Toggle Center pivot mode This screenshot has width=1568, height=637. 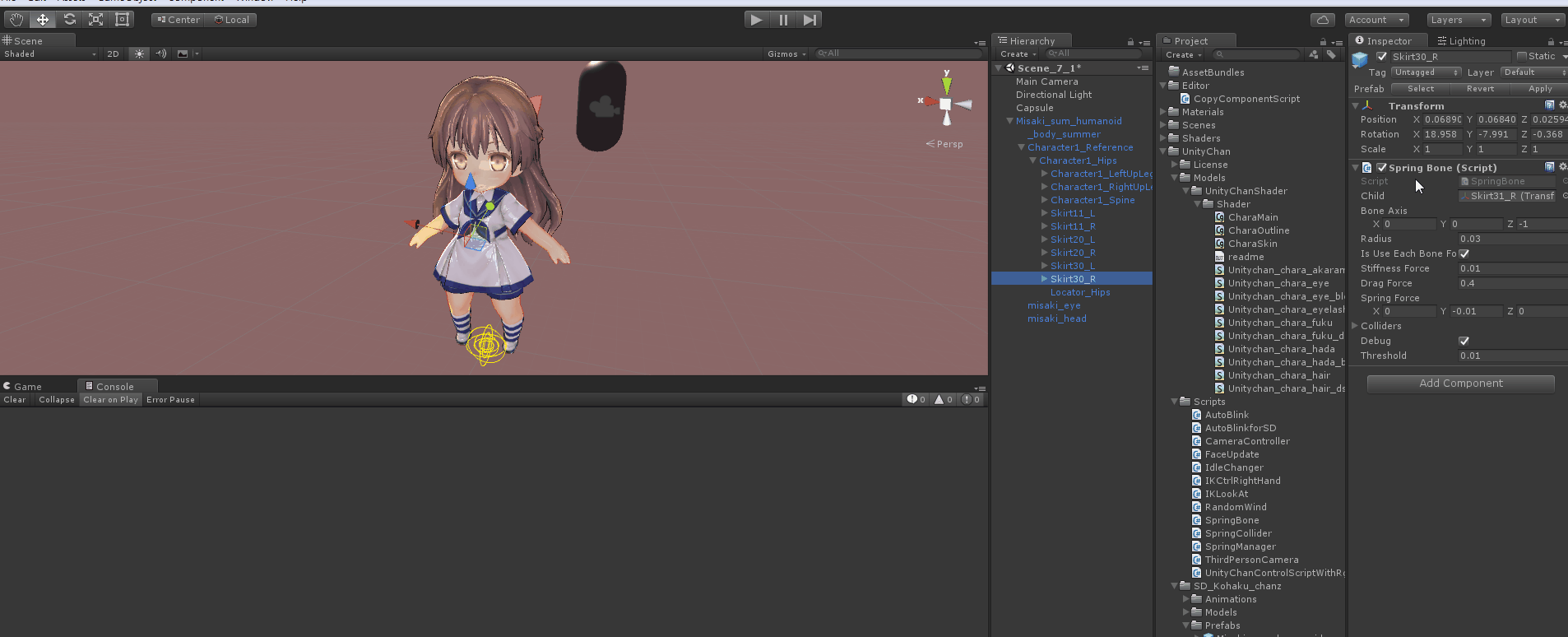178,20
